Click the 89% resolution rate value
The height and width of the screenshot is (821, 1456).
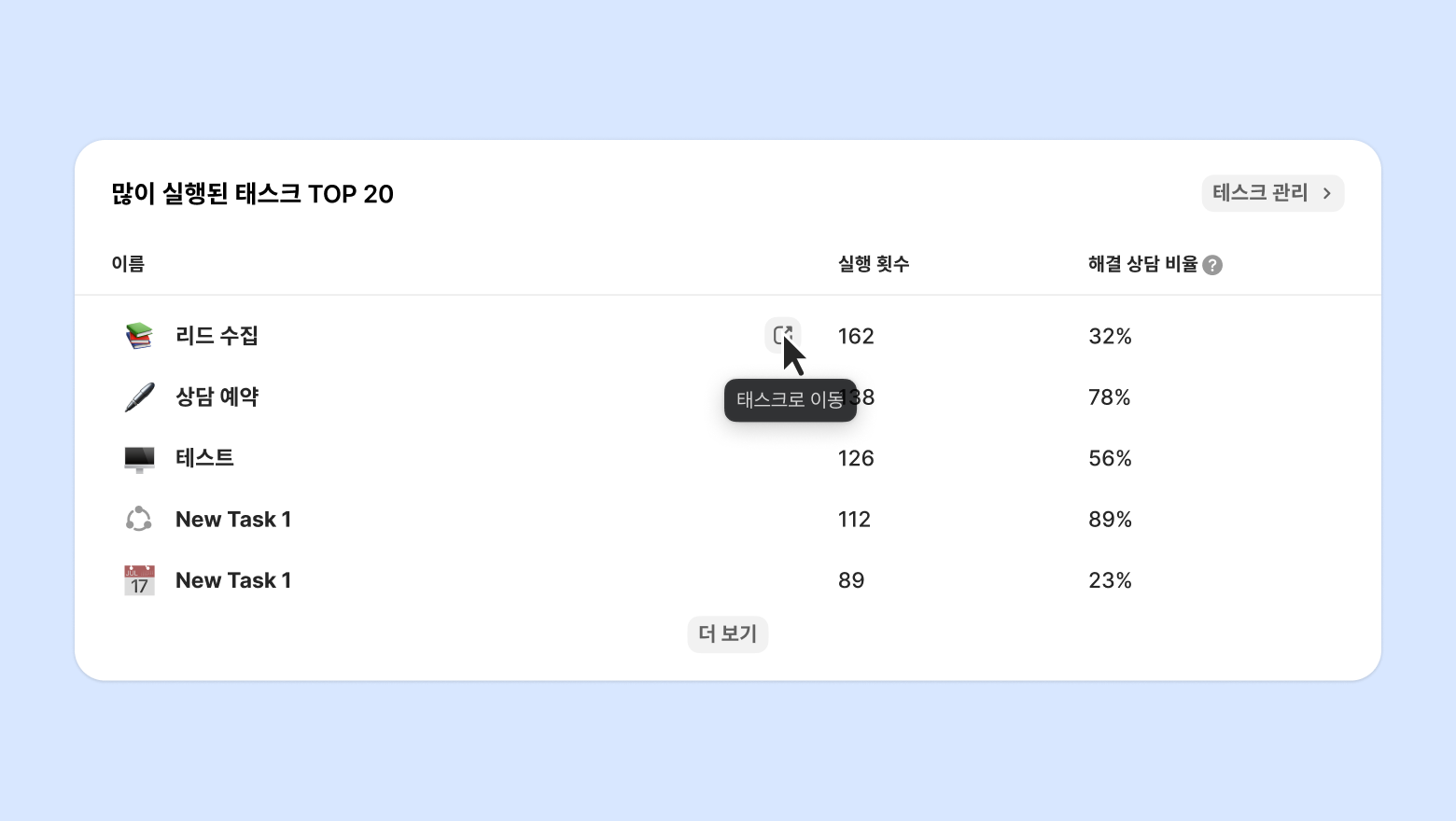(1110, 520)
